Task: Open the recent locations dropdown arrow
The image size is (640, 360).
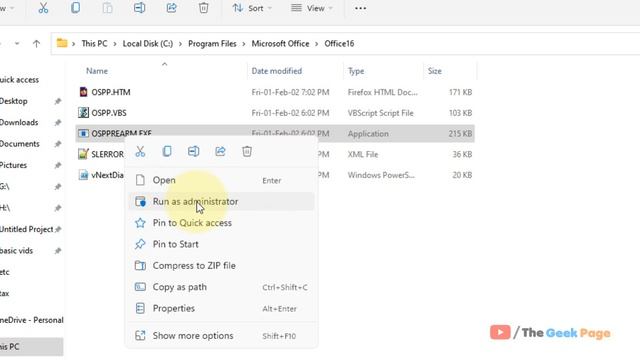Action: tap(17, 44)
